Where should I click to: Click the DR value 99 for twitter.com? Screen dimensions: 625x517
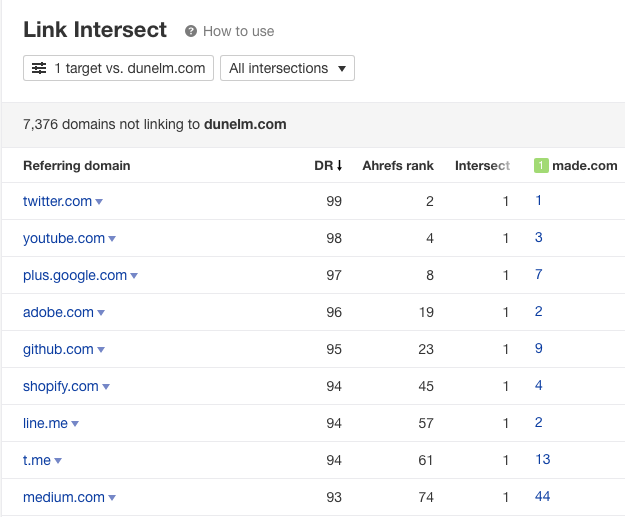(334, 201)
